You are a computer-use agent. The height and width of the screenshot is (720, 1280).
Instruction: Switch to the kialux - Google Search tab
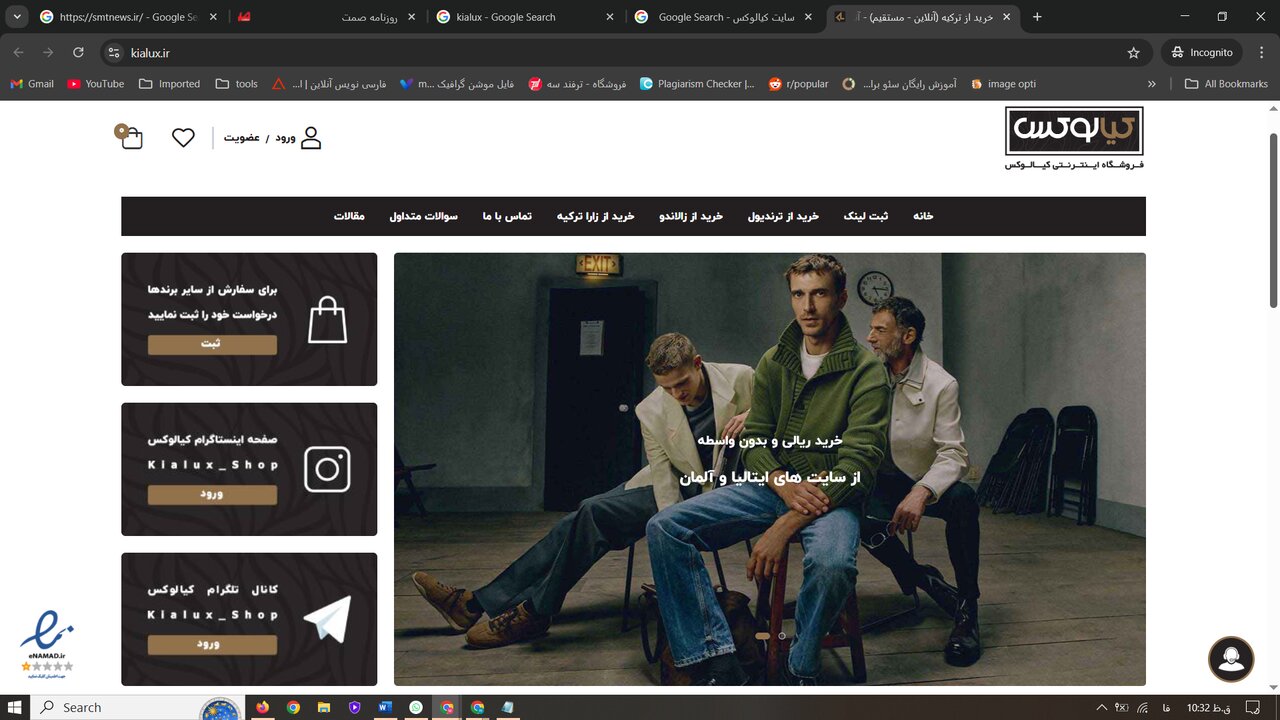click(x=520, y=17)
